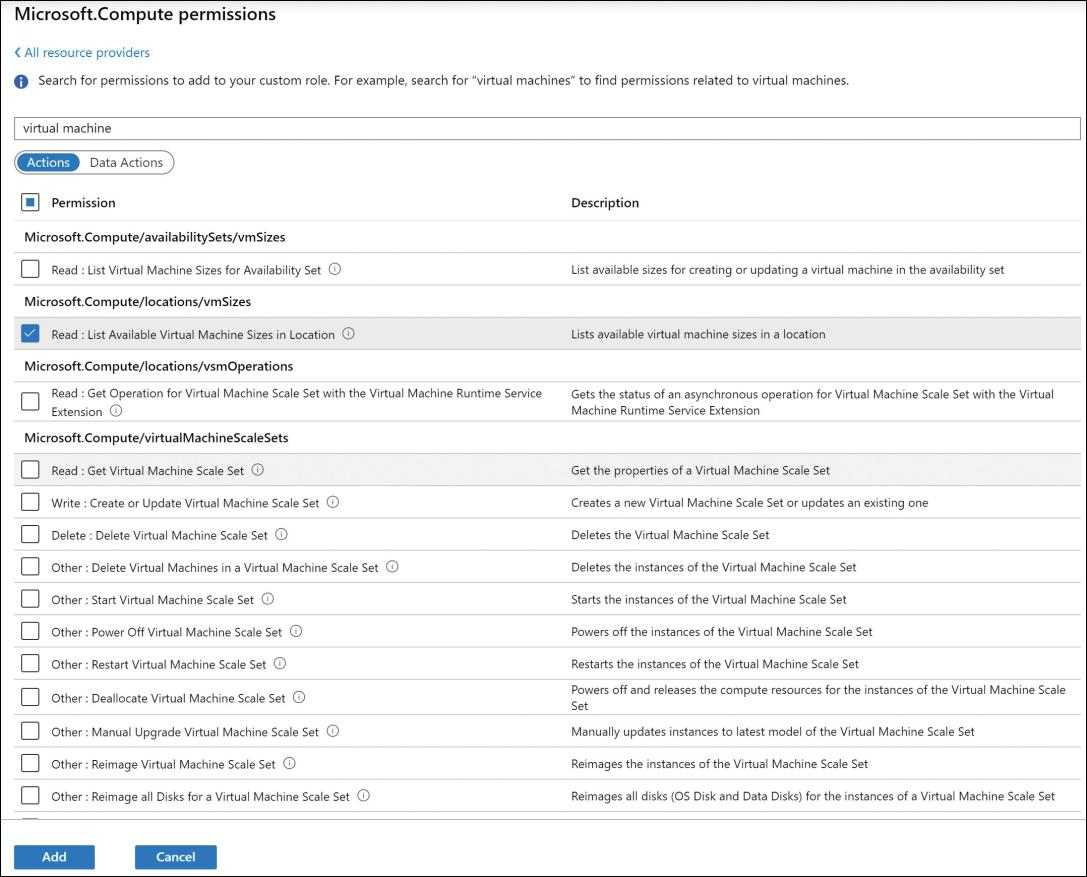Click description 'Starts the instances of the Virtual Machine Scale Set'
Viewport: 1087px width, 877px height.
[708, 599]
